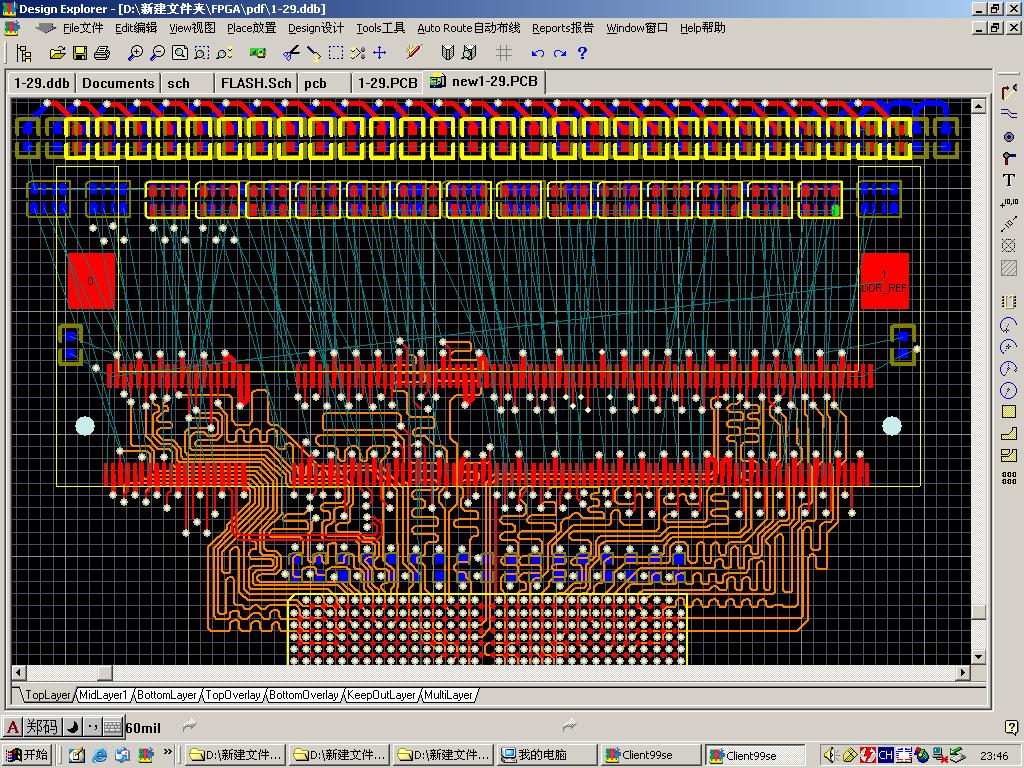Viewport: 1024px width, 768px height.
Task: Expand the Auto Route自动布线 menu
Action: [468, 28]
